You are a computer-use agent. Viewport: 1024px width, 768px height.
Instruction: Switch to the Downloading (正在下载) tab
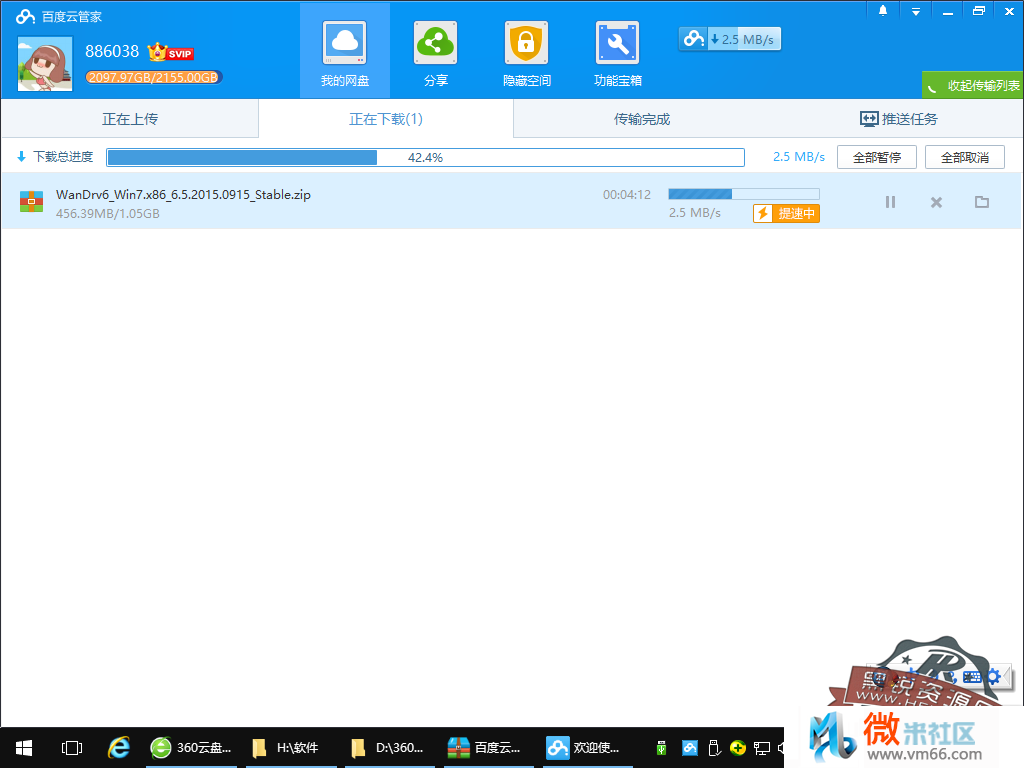click(386, 119)
